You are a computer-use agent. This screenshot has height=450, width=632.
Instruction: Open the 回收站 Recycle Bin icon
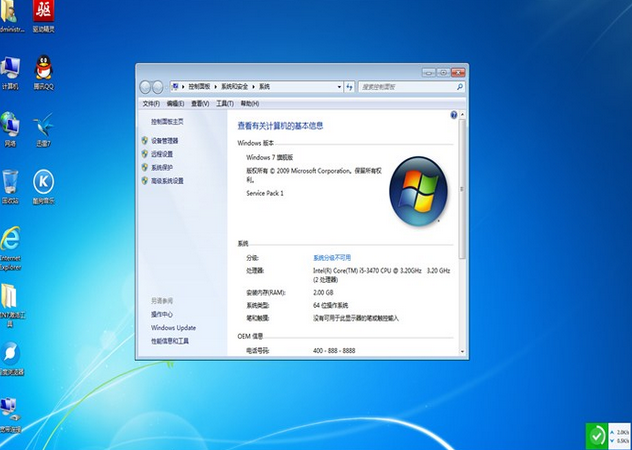coord(10,182)
